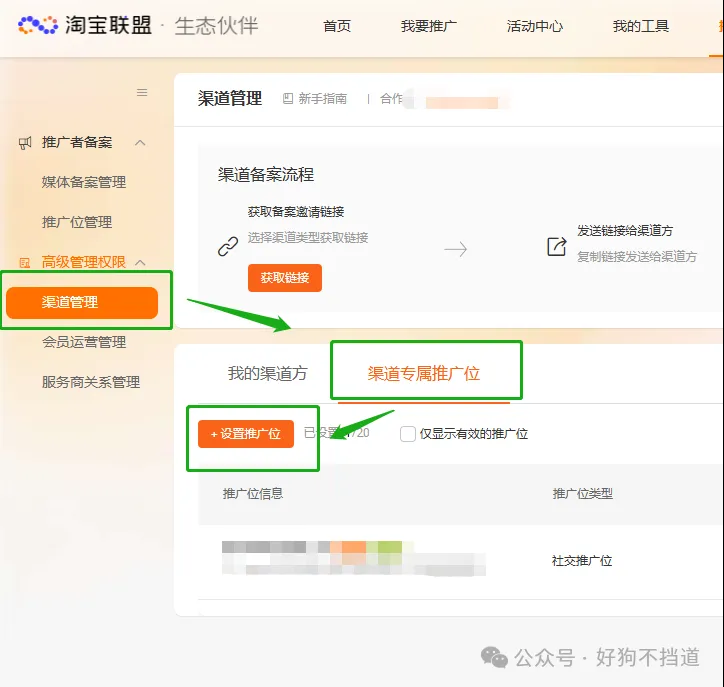The width and height of the screenshot is (724, 687).
Task: Click the book icon next to 新手指南
Action: tap(288, 98)
